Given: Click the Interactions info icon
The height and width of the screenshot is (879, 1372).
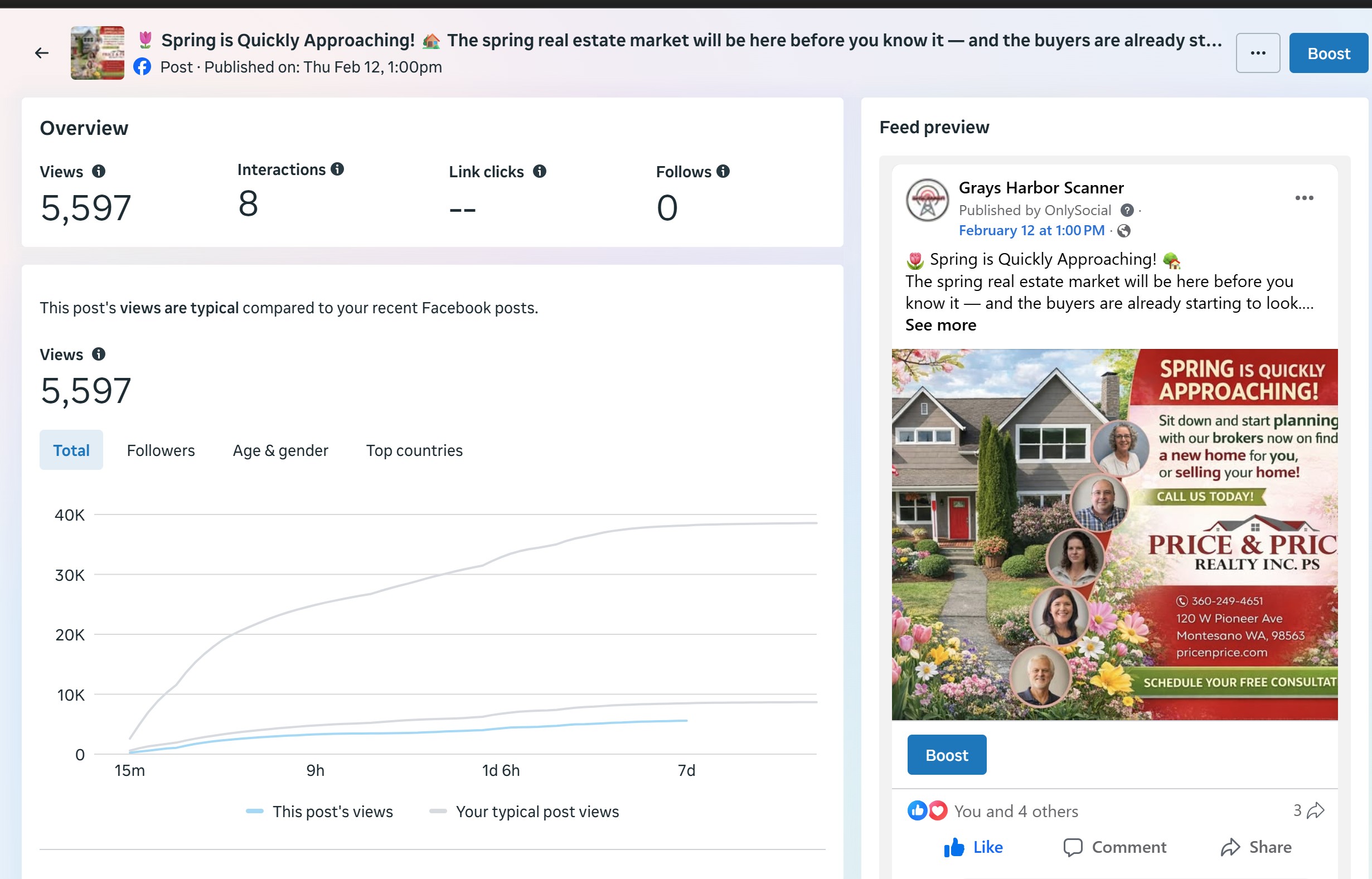Looking at the screenshot, I should point(337,169).
